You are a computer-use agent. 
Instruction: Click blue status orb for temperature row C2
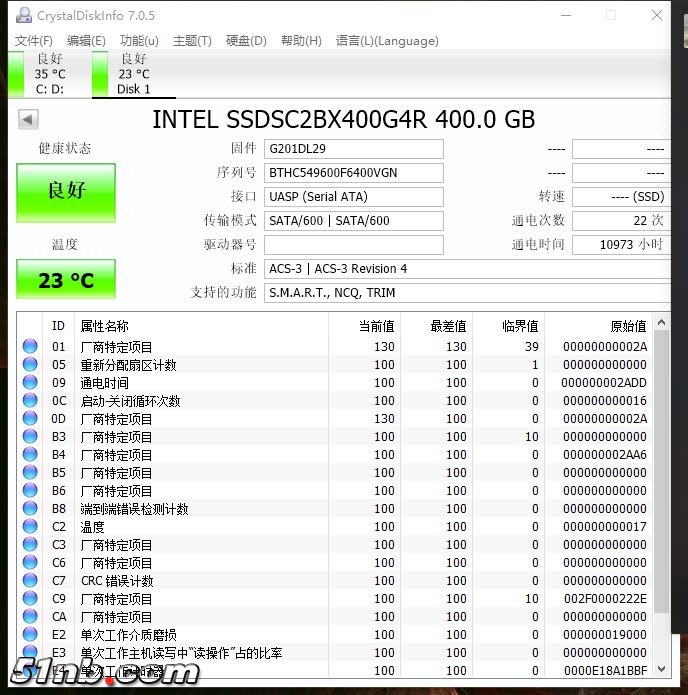[30, 527]
